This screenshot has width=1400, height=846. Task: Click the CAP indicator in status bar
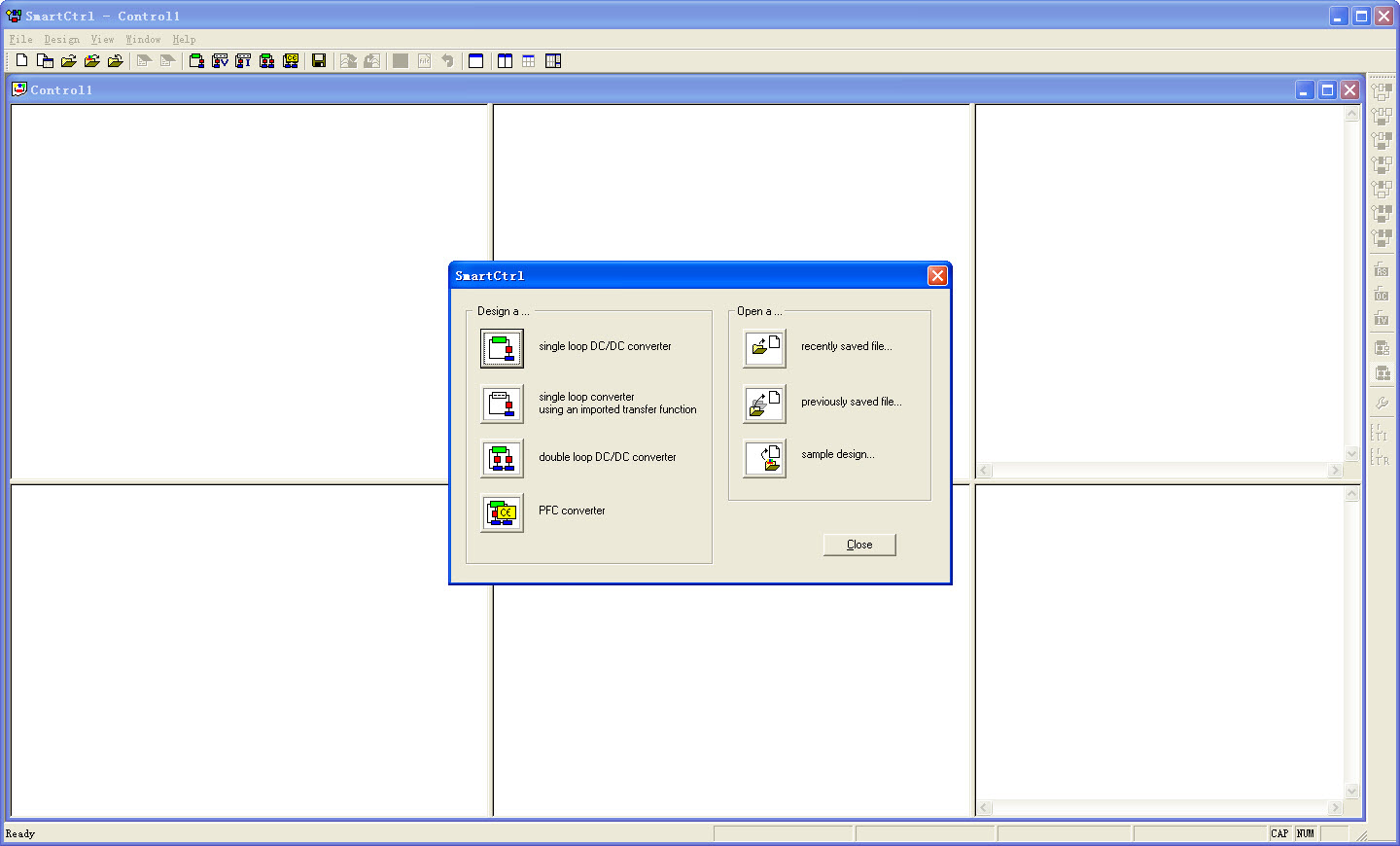coord(1279,833)
